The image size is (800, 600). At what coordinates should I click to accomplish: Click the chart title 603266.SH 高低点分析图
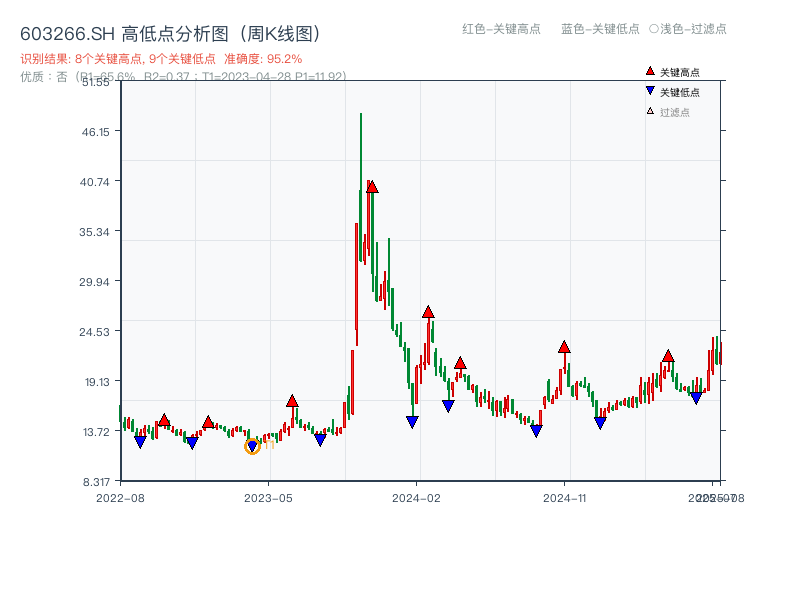[120, 32]
